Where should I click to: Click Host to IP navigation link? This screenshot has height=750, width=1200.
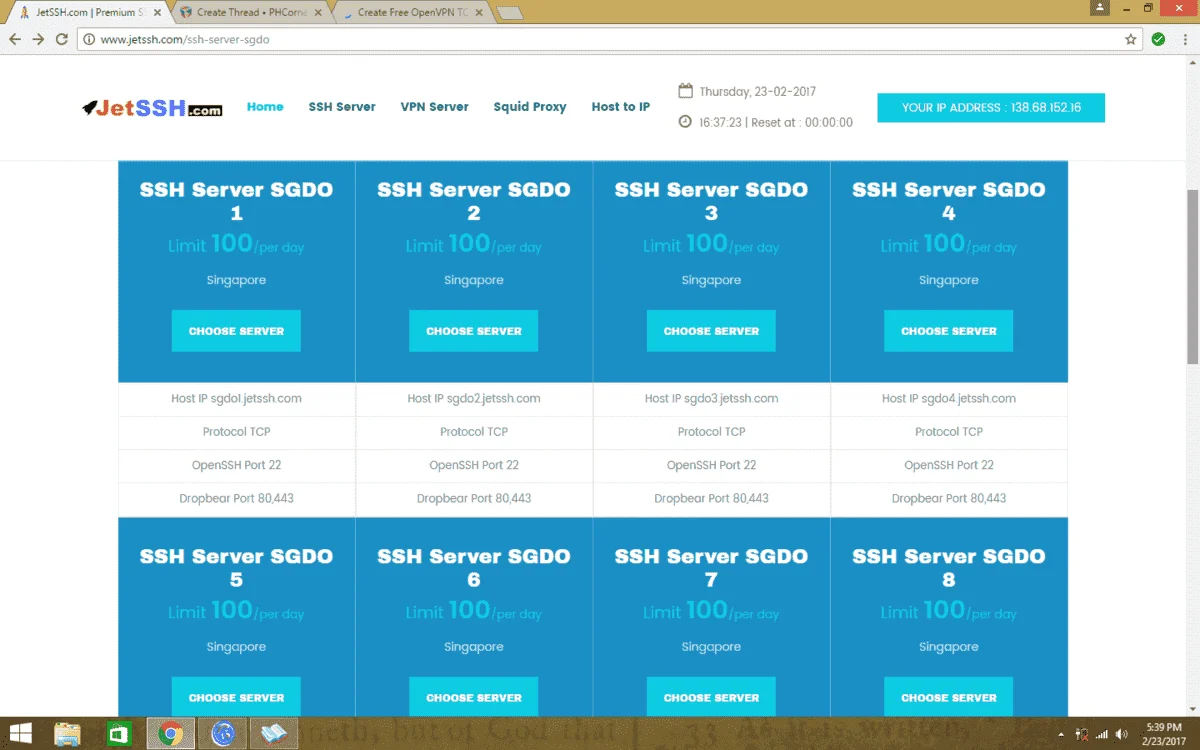(621, 107)
